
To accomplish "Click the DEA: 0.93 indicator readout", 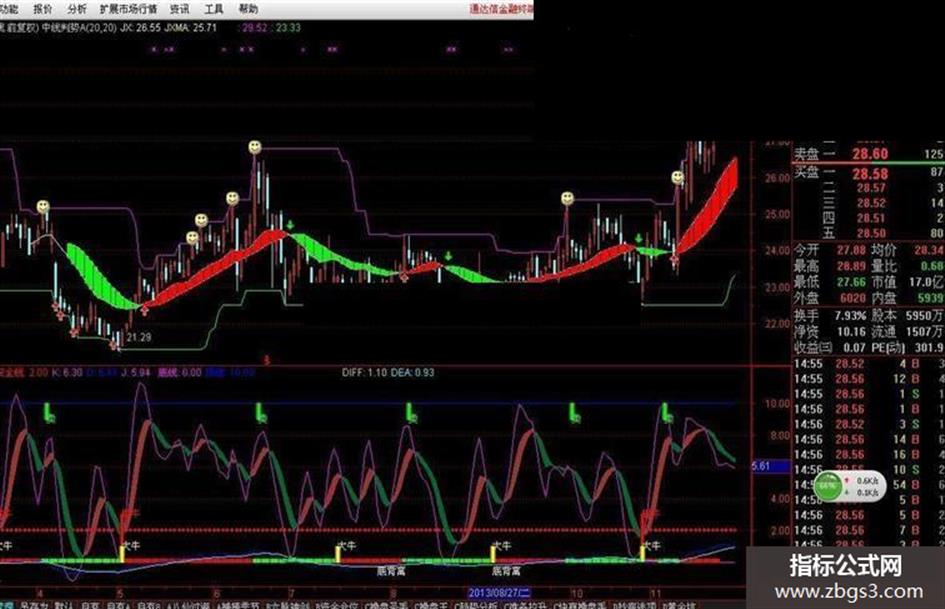I will click(x=413, y=373).
